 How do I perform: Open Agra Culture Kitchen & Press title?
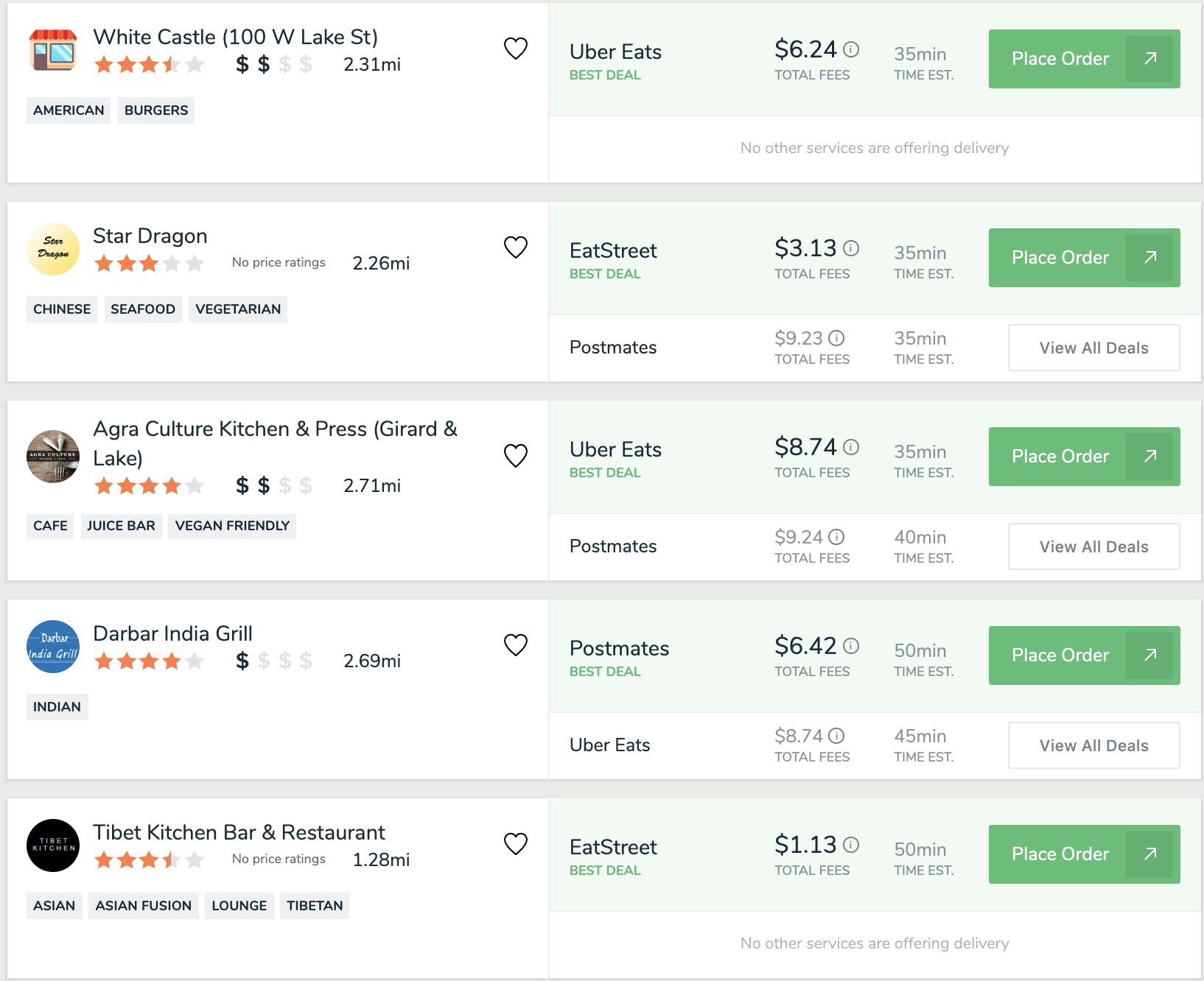pos(275,443)
